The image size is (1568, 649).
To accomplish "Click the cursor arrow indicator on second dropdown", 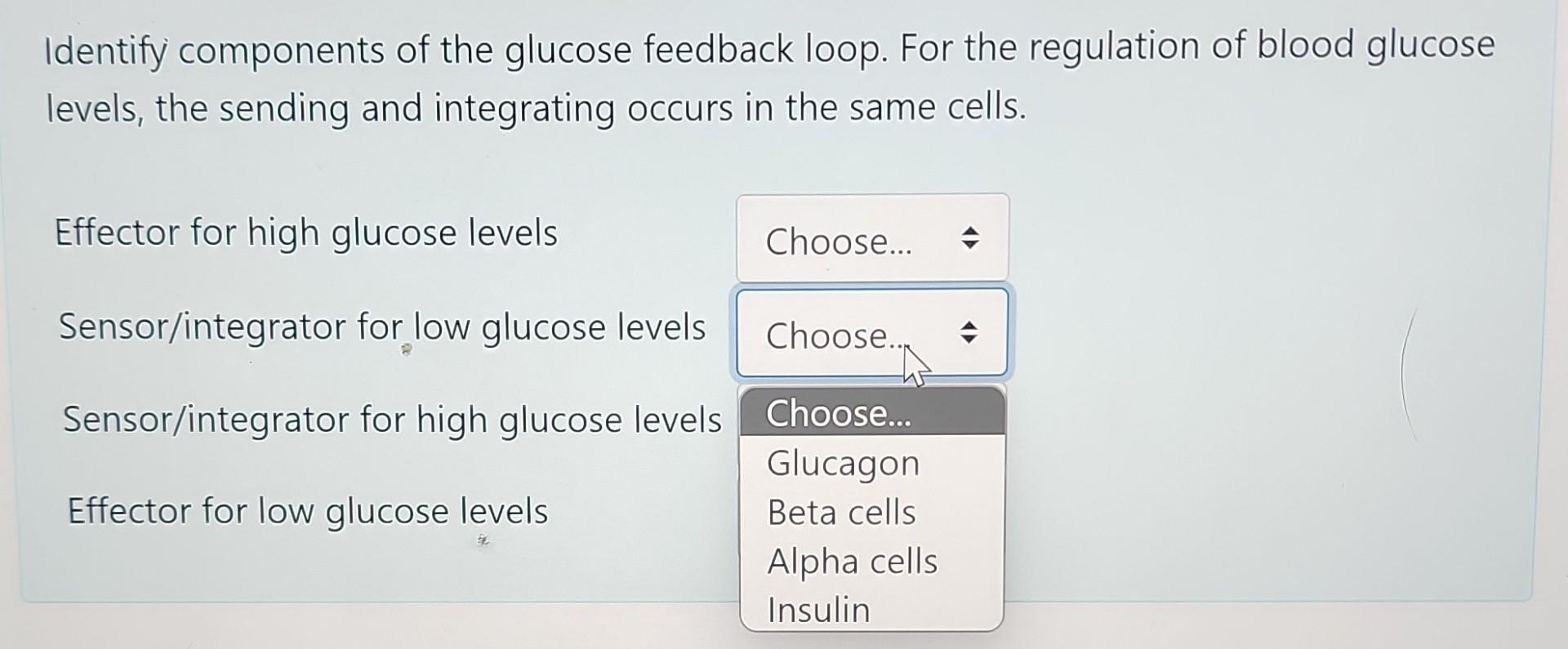I will coord(915,362).
